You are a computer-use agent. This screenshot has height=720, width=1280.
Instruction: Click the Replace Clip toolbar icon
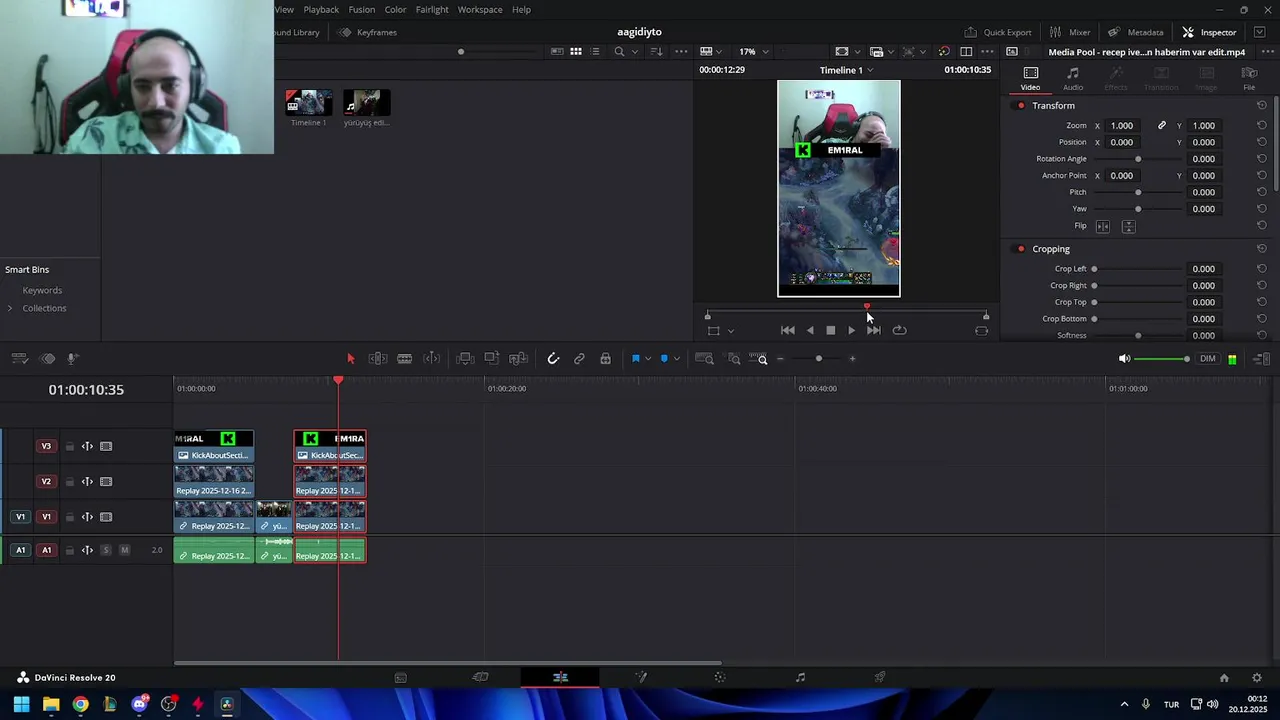coord(518,358)
